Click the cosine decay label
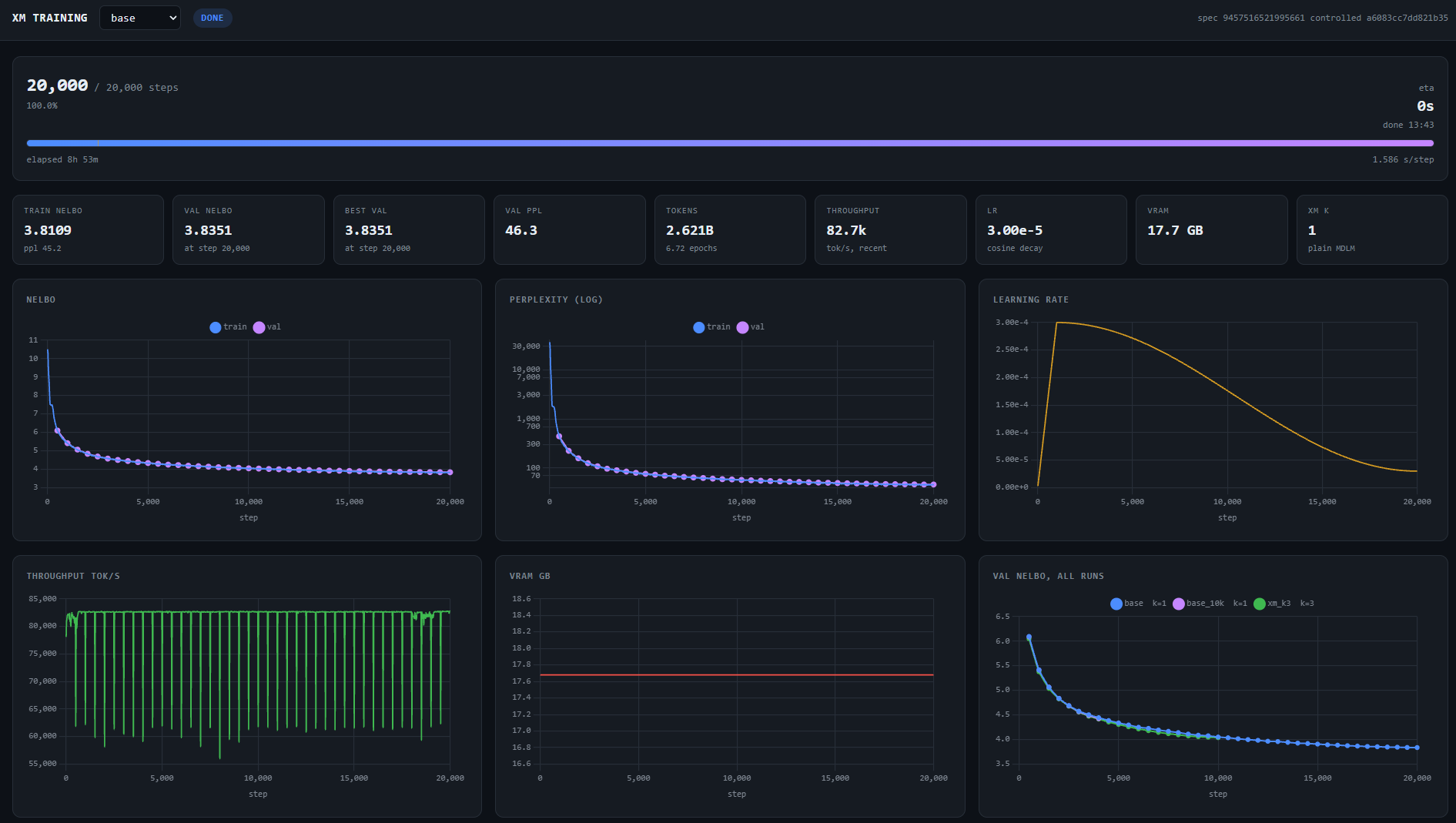Screen dimensions: 1456x823 [x=1015, y=249]
